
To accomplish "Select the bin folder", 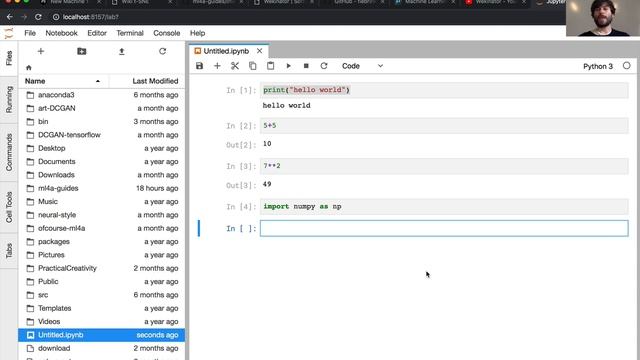I will click(101, 122).
